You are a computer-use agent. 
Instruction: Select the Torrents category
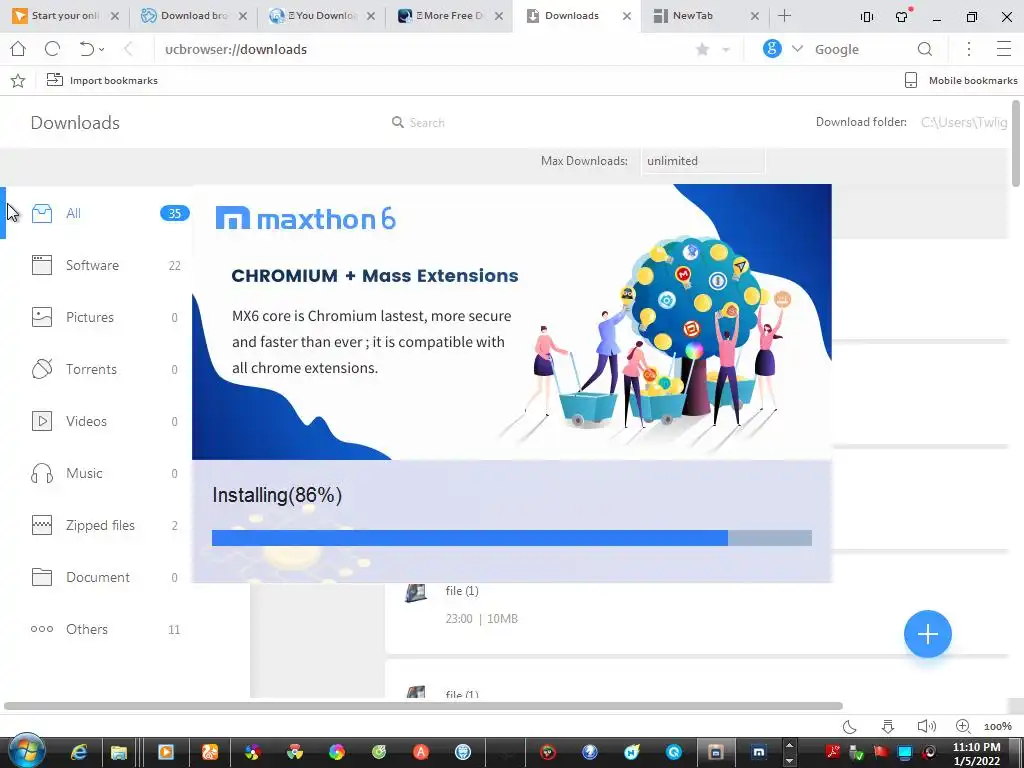tap(97, 369)
